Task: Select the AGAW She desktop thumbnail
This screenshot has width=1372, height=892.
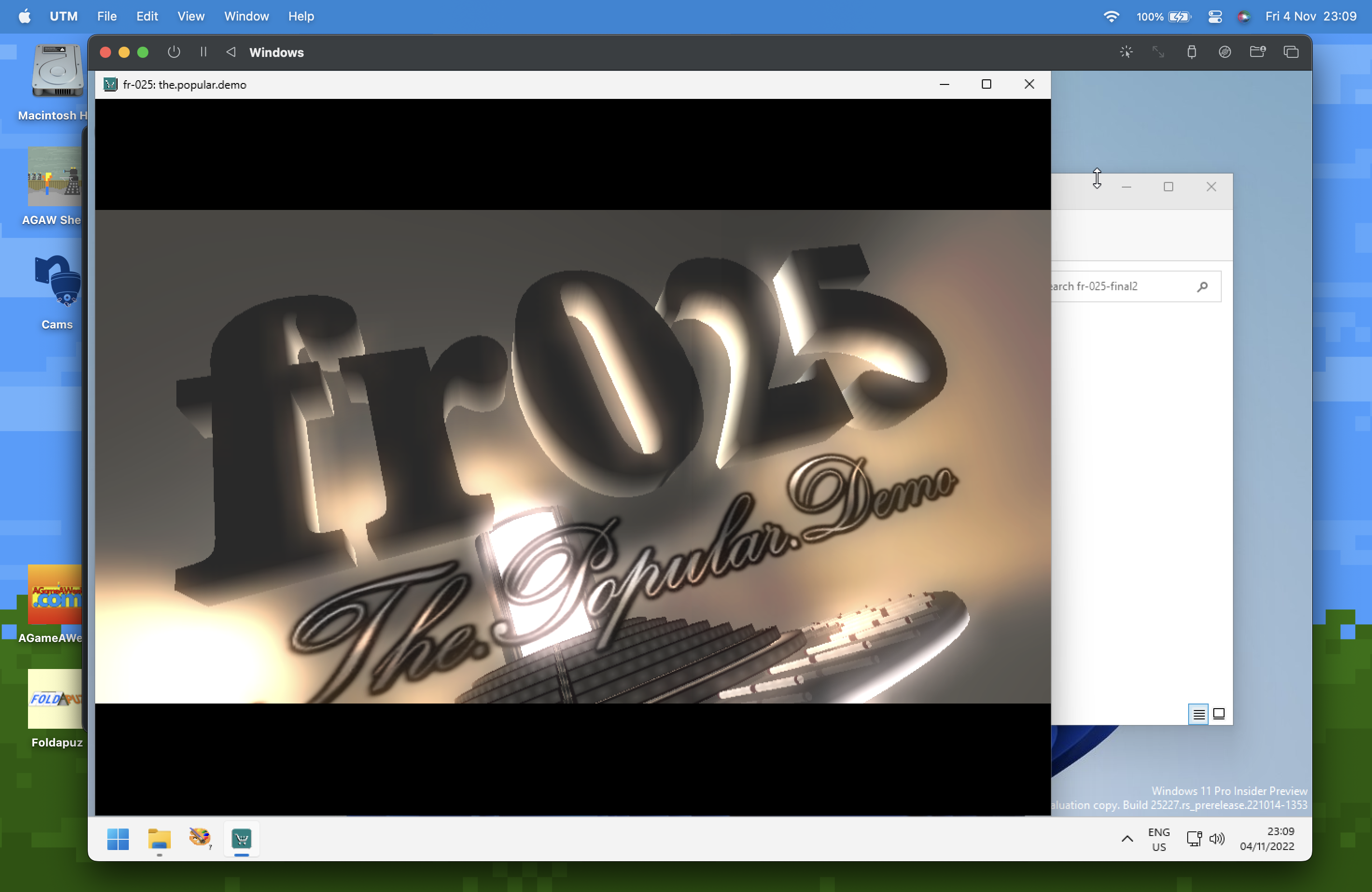Action: tap(54, 186)
